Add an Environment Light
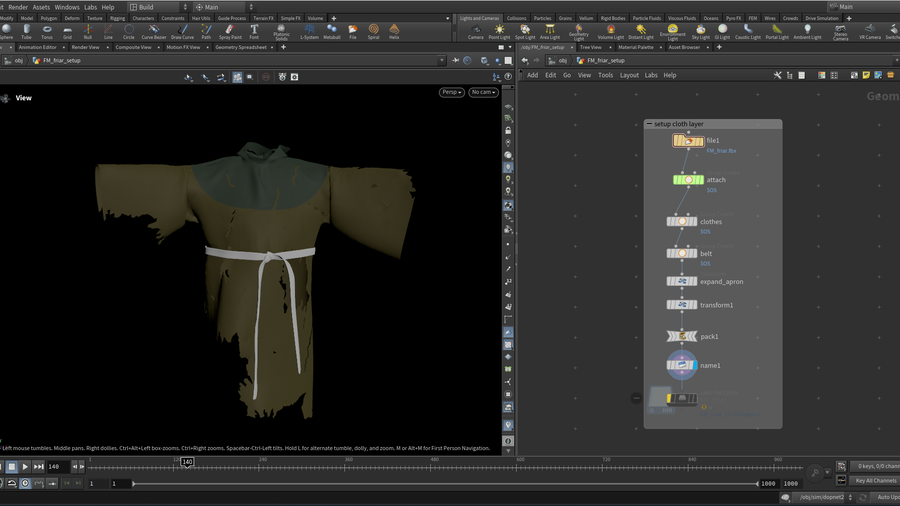Image resolution: width=900 pixels, height=506 pixels. 672,32
